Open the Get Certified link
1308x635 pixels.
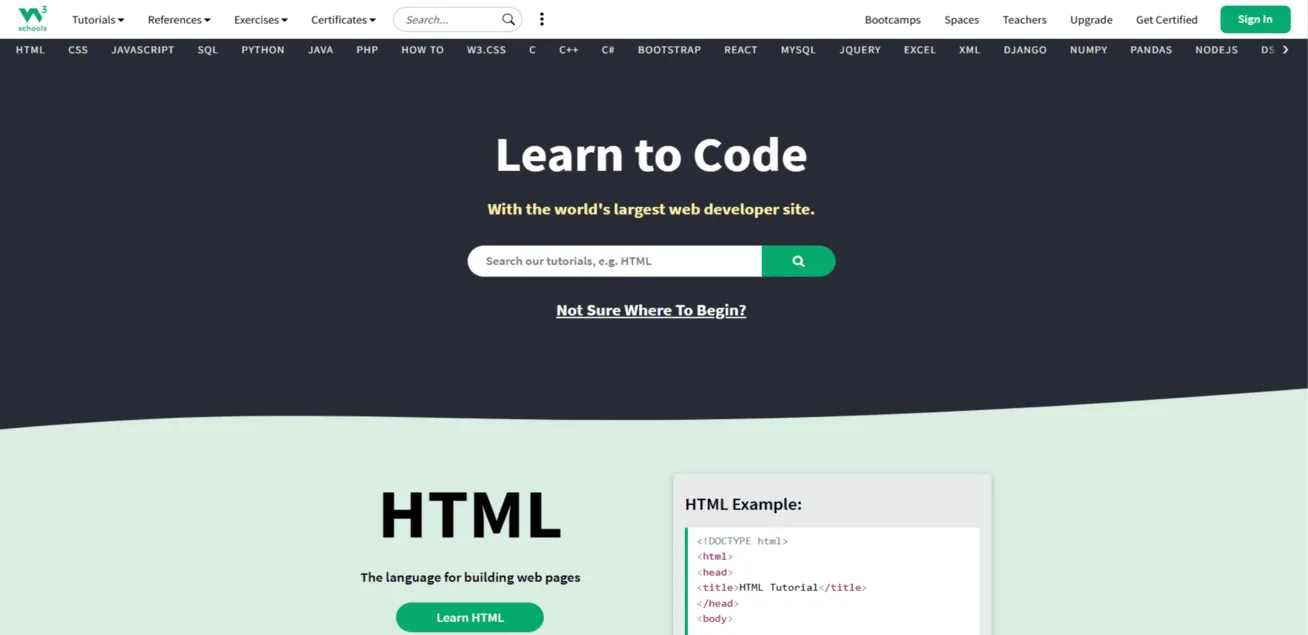click(x=1166, y=20)
